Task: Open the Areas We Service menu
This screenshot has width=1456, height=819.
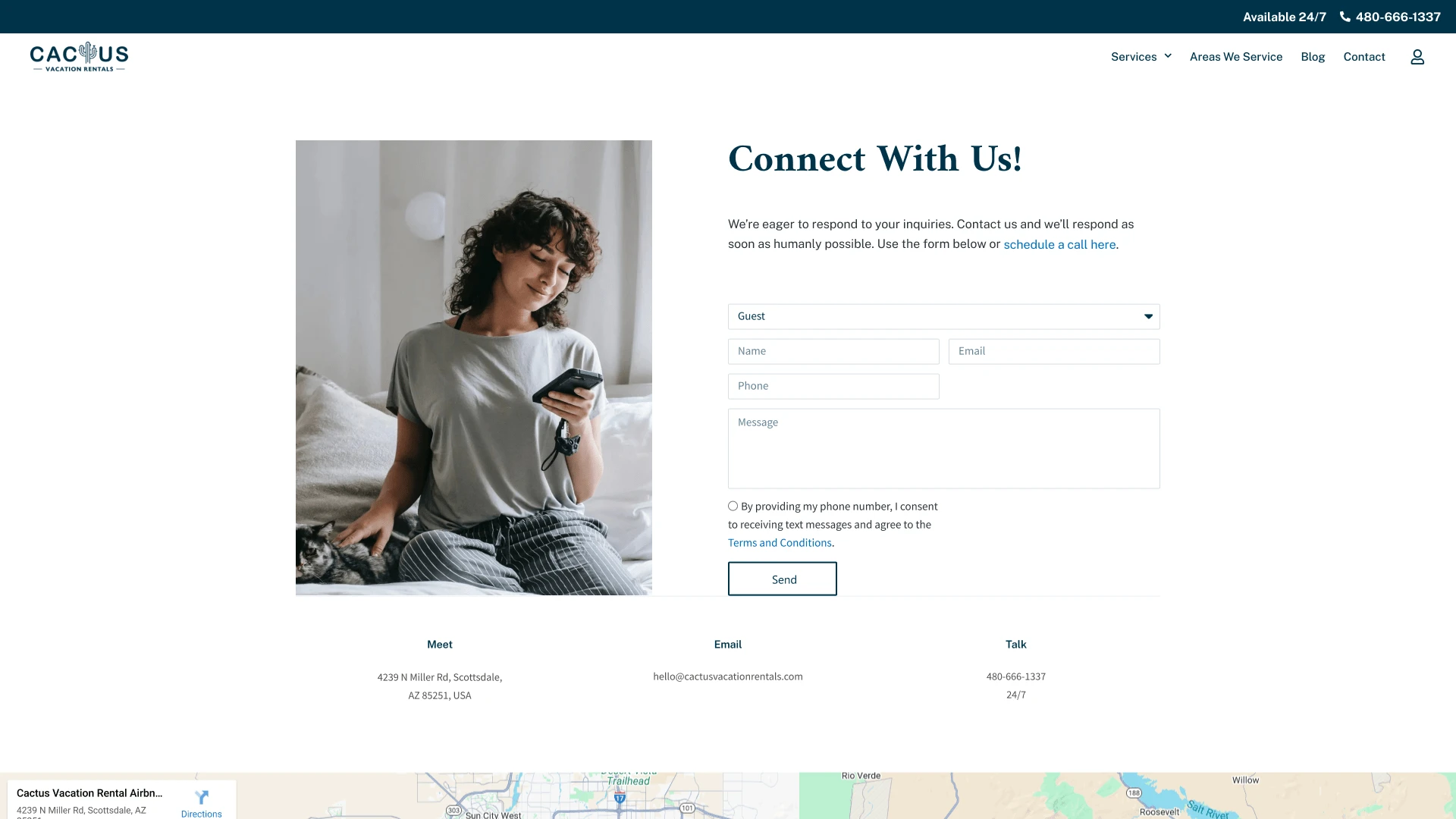Action: [1235, 56]
